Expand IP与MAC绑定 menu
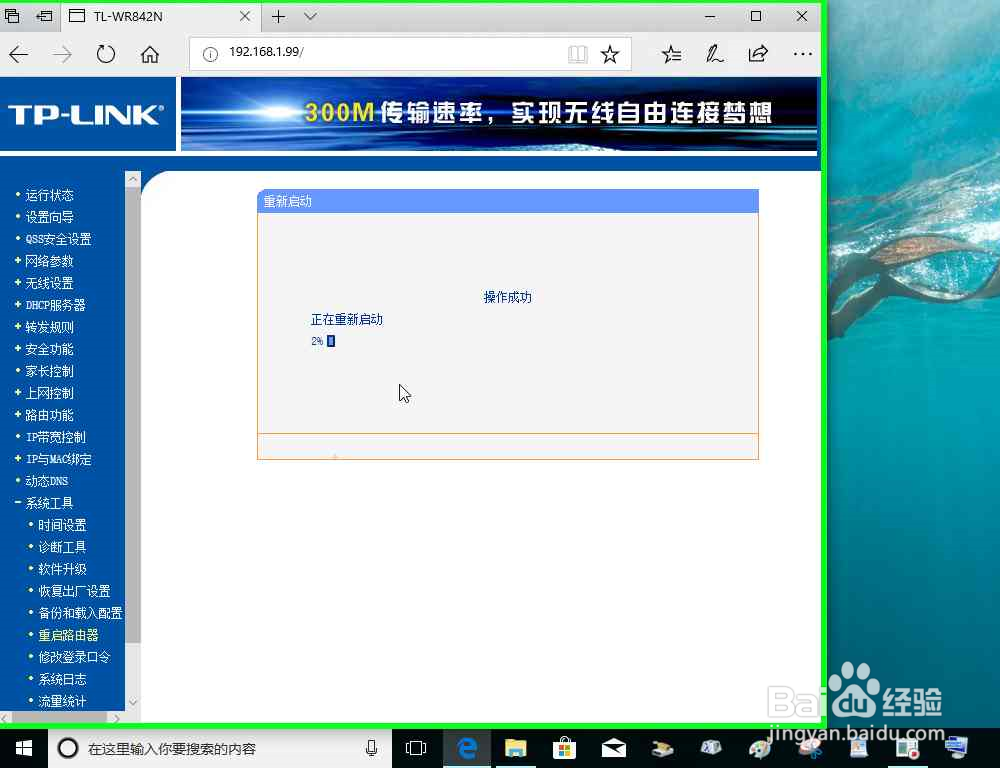 (x=58, y=459)
